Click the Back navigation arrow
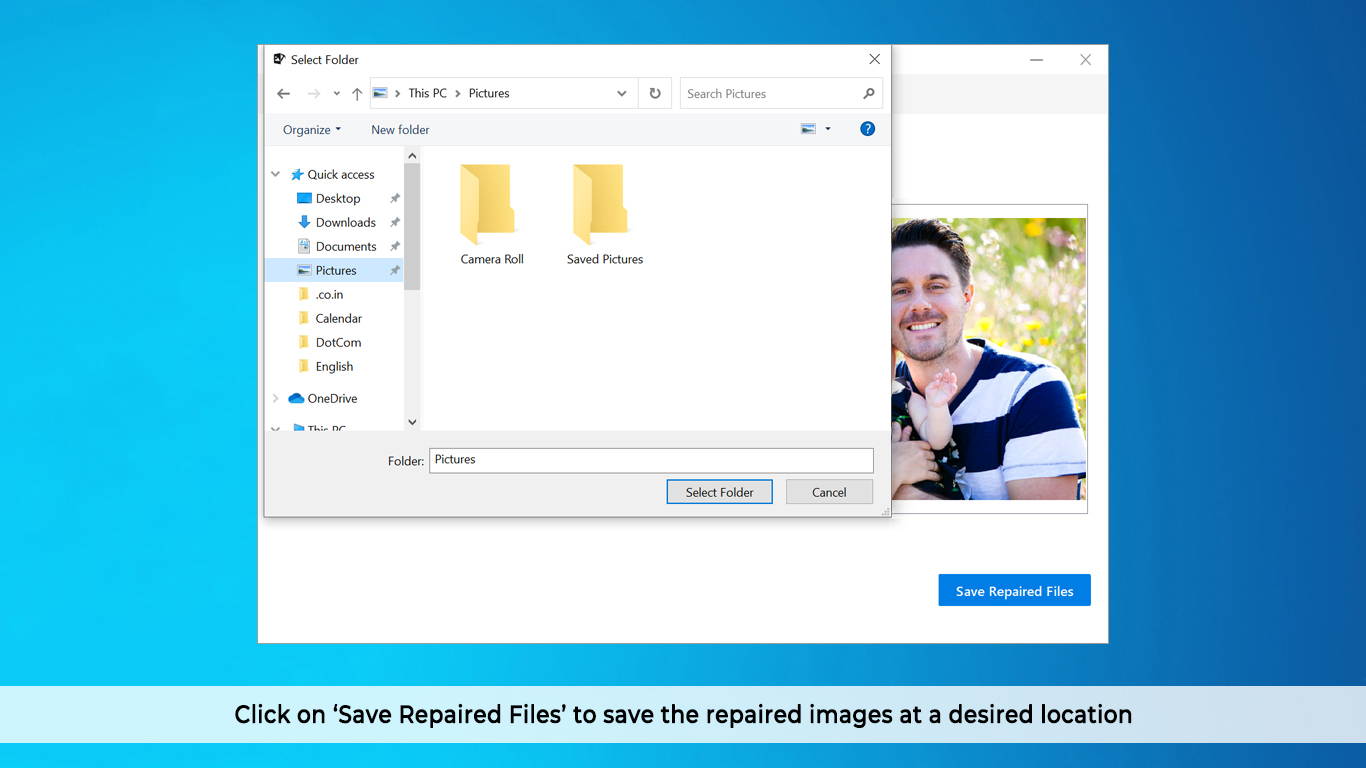Viewport: 1366px width, 768px height. point(283,94)
